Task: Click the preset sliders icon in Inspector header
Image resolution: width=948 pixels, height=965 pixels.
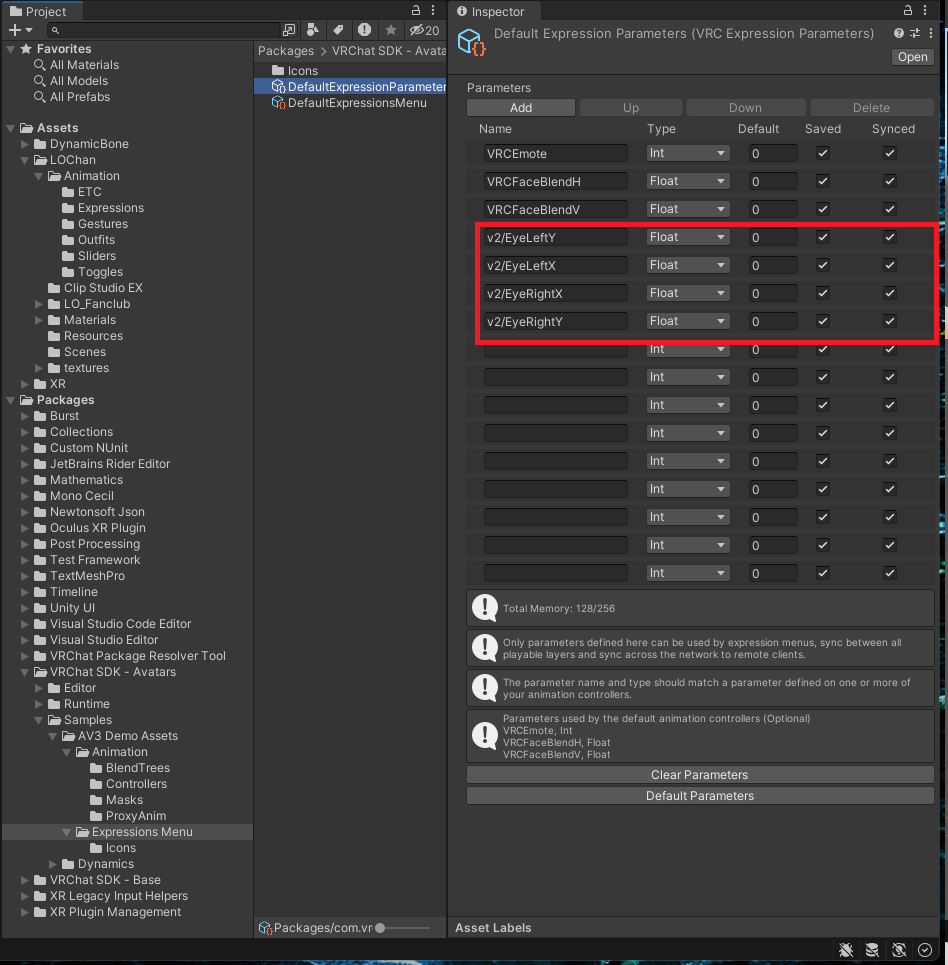Action: pyautogui.click(x=915, y=33)
